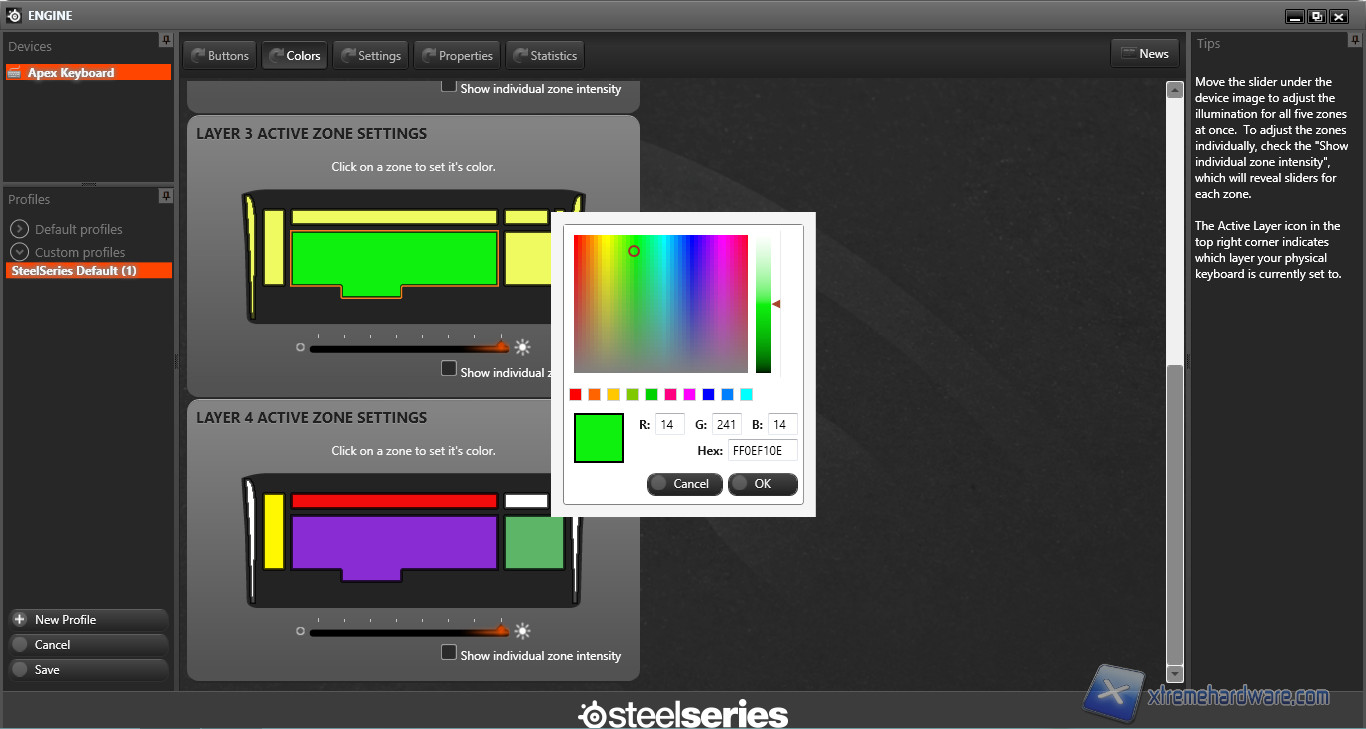This screenshot has width=1366, height=729.
Task: Enable Layer 4 show individual zone intensity
Action: point(449,653)
